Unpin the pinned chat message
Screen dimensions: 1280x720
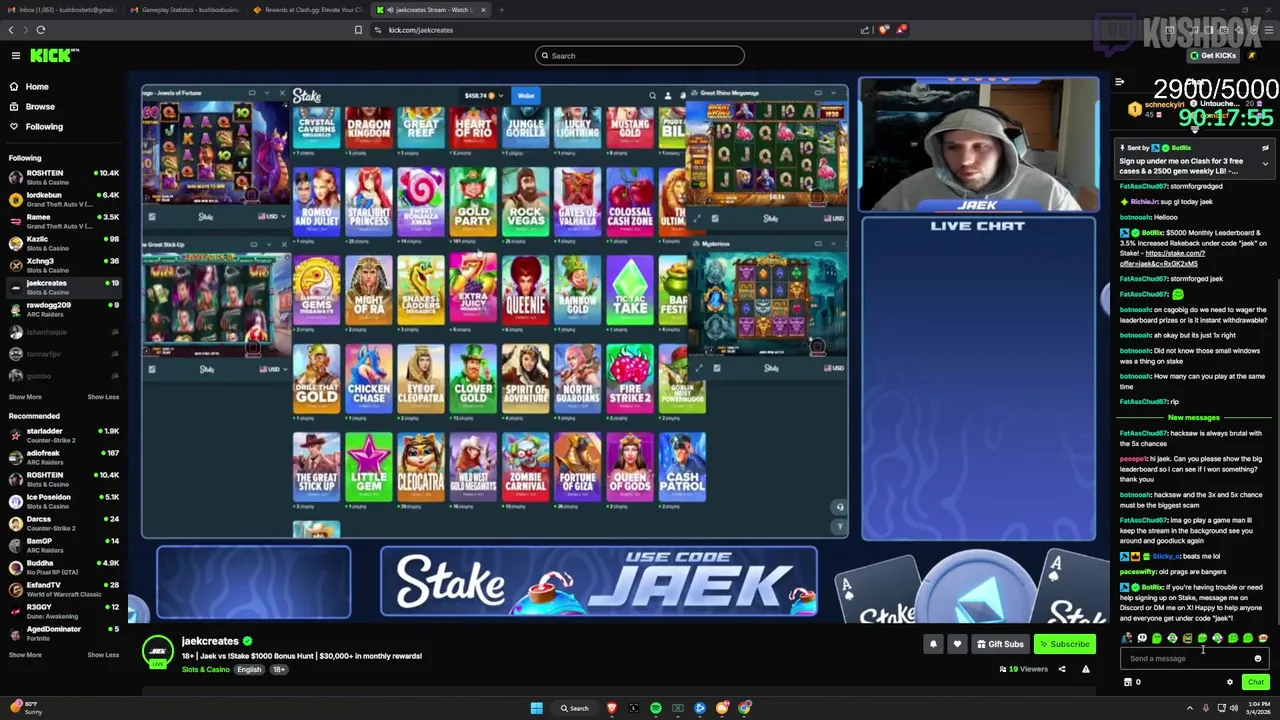point(1265,148)
